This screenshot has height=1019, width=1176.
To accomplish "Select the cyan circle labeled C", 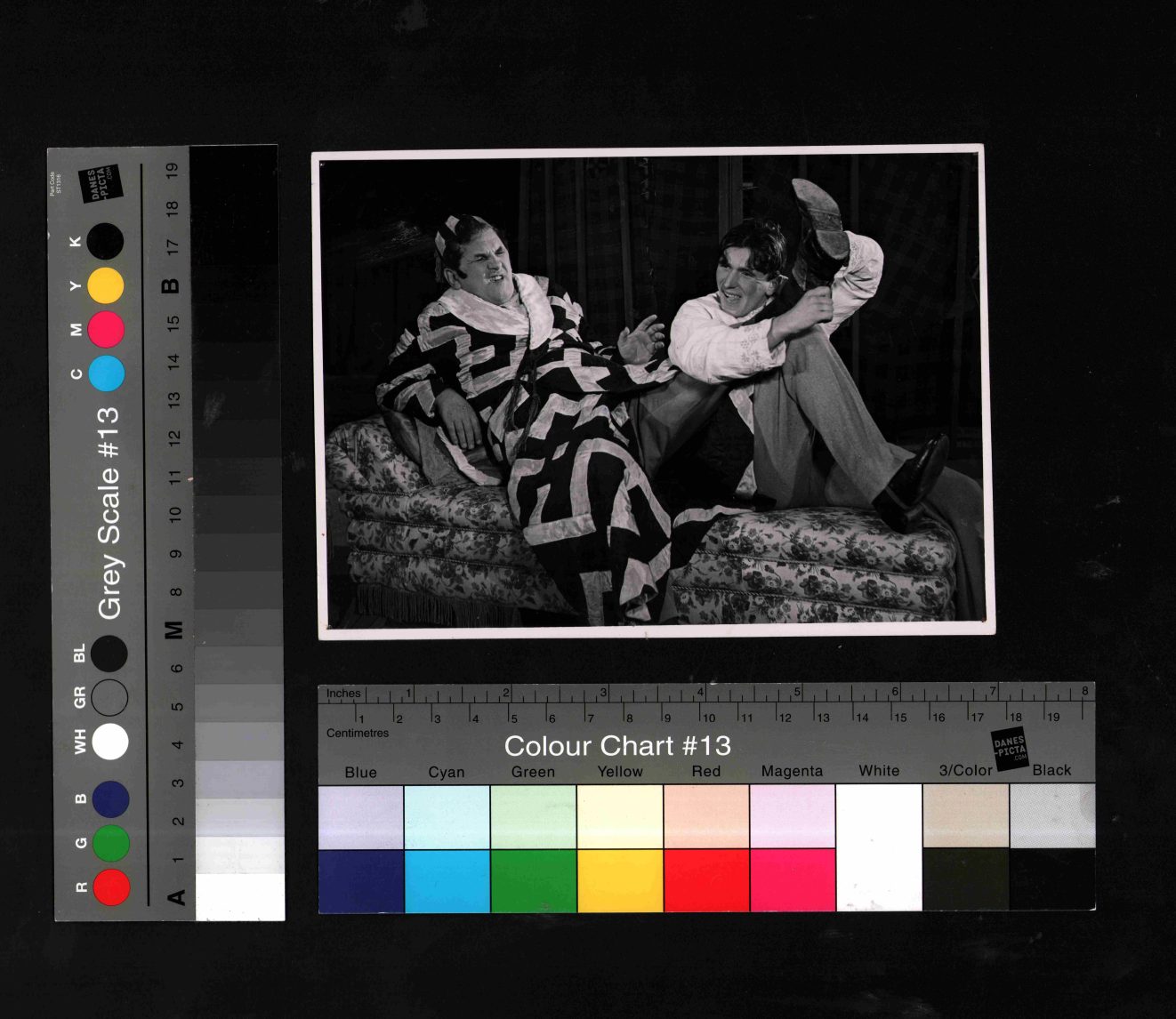I will (106, 373).
